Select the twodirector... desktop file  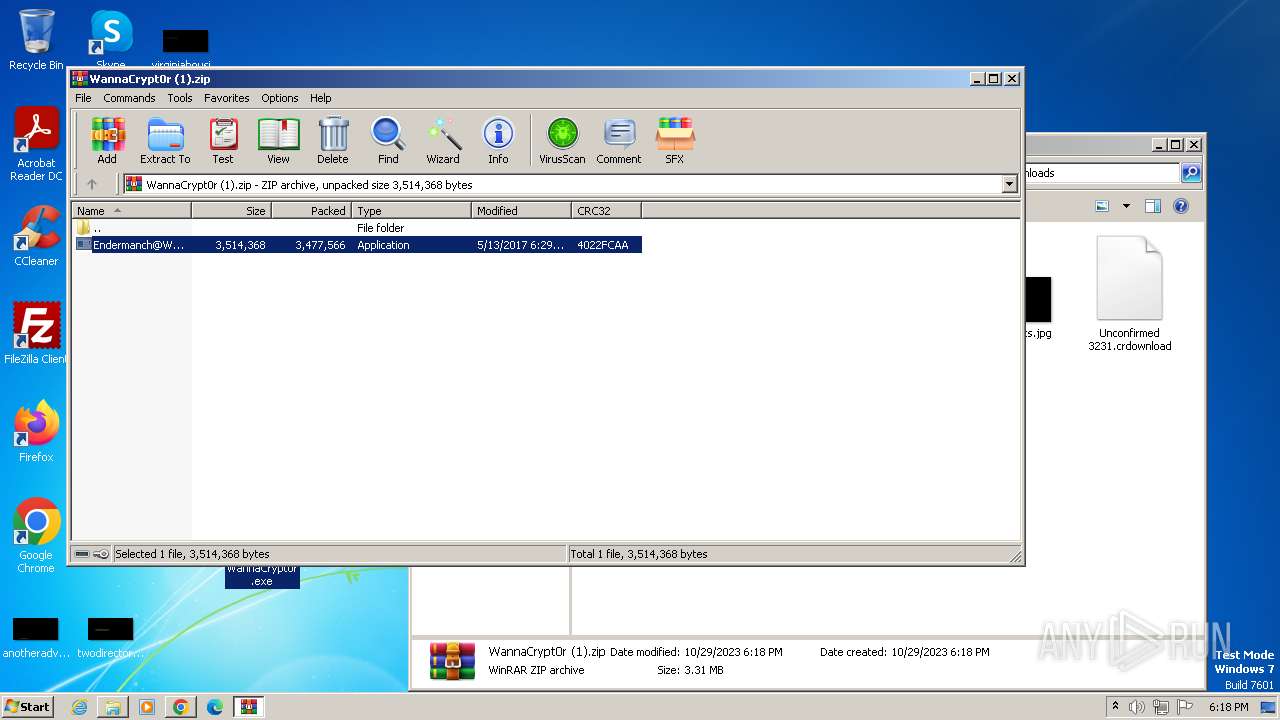(x=110, y=638)
